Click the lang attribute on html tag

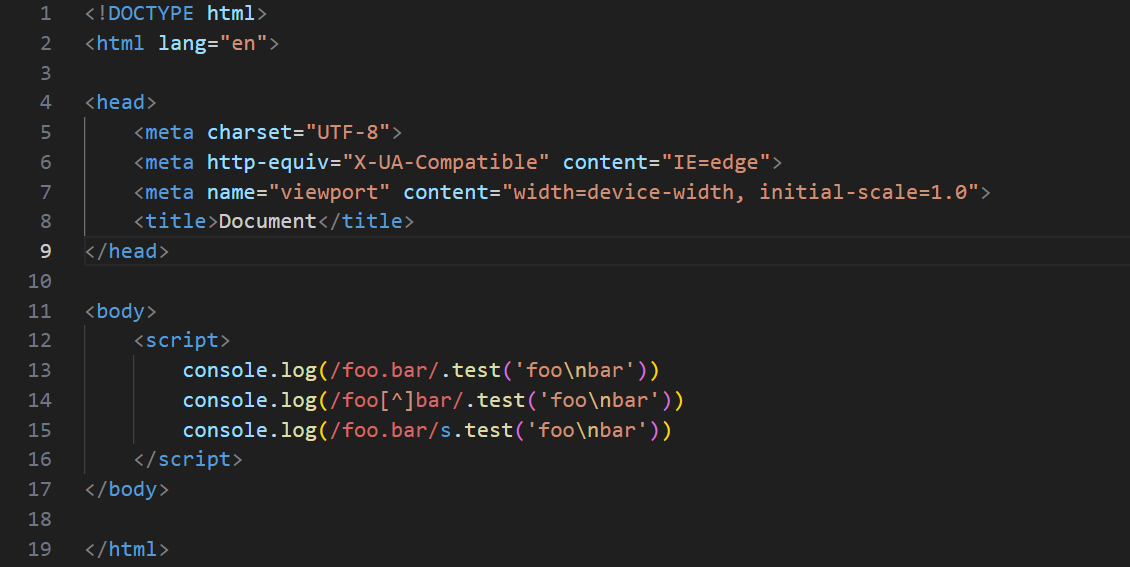point(182,43)
